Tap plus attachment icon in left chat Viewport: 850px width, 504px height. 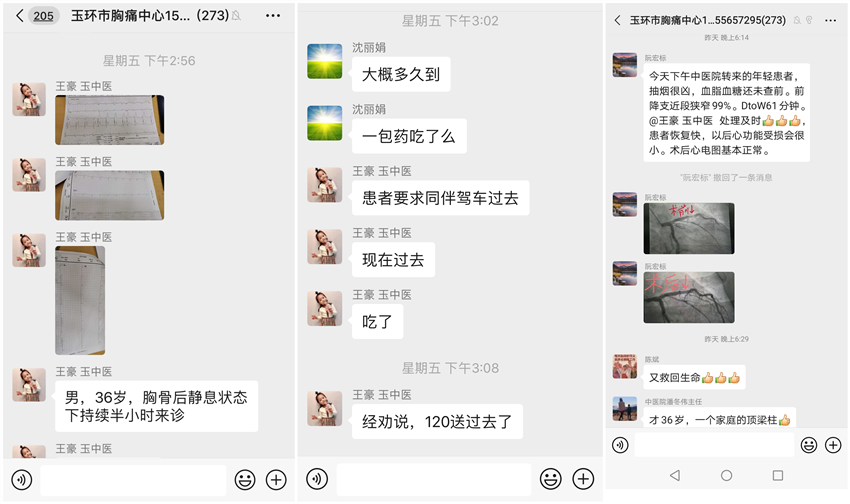(x=276, y=480)
